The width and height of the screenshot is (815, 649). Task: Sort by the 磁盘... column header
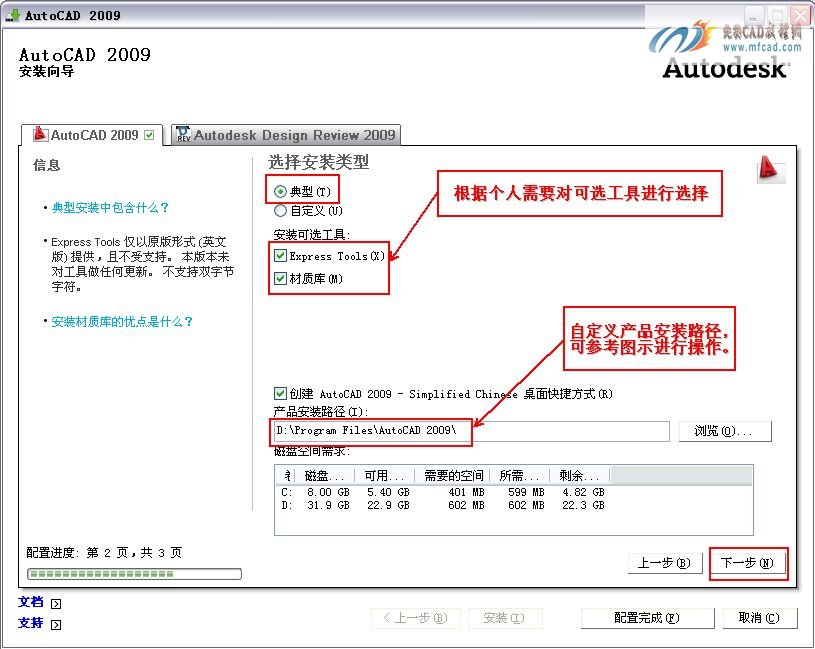(x=324, y=475)
